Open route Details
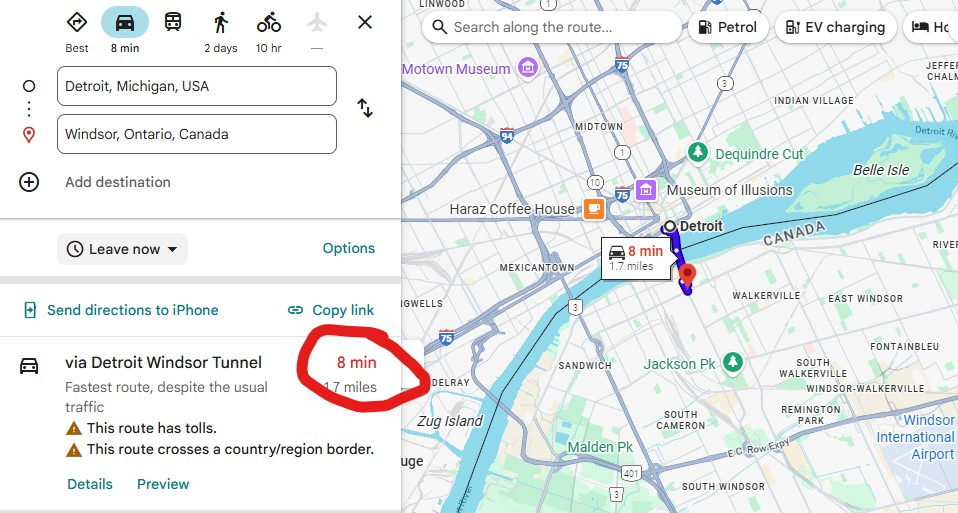958x513 pixels. 90,484
